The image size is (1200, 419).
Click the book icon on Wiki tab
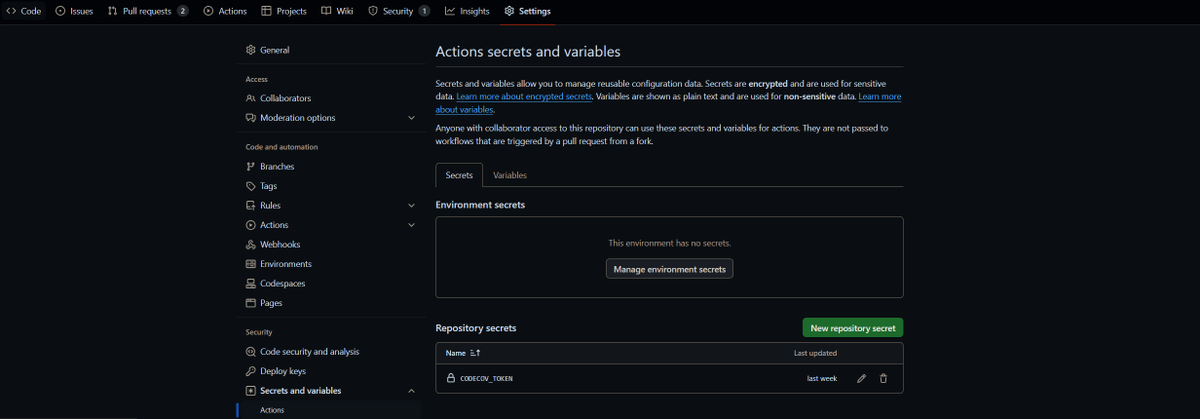click(326, 11)
